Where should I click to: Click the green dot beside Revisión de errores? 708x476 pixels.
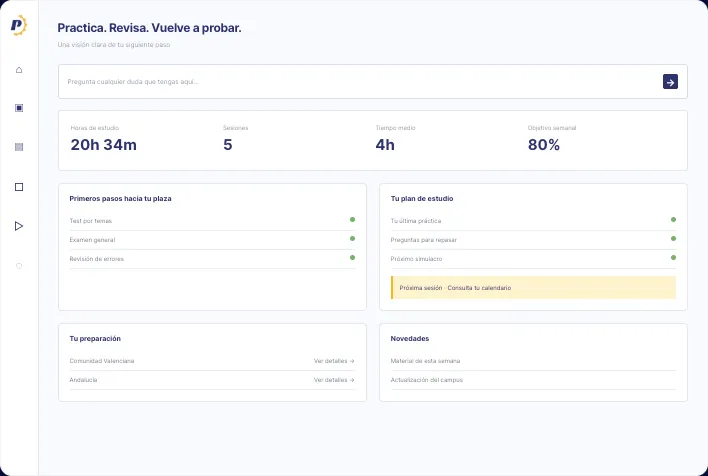pyautogui.click(x=352, y=257)
